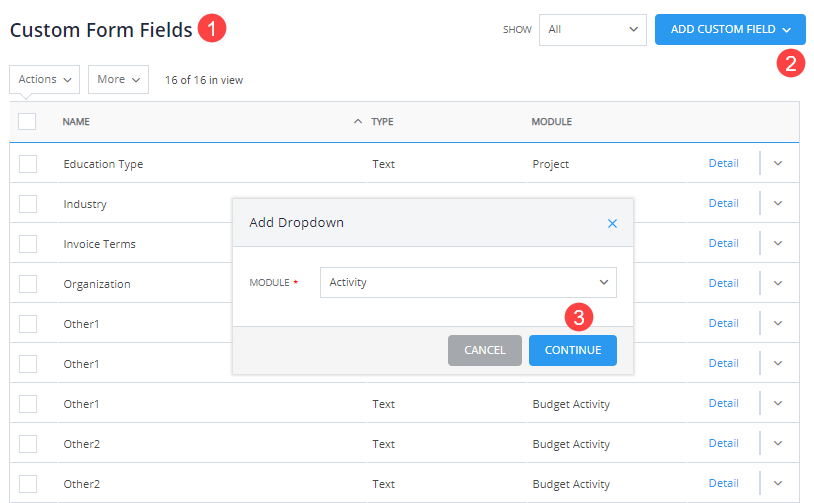The width and height of the screenshot is (814, 503).
Task: Click the Custom Form Fields page heading
Action: pyautogui.click(x=101, y=30)
